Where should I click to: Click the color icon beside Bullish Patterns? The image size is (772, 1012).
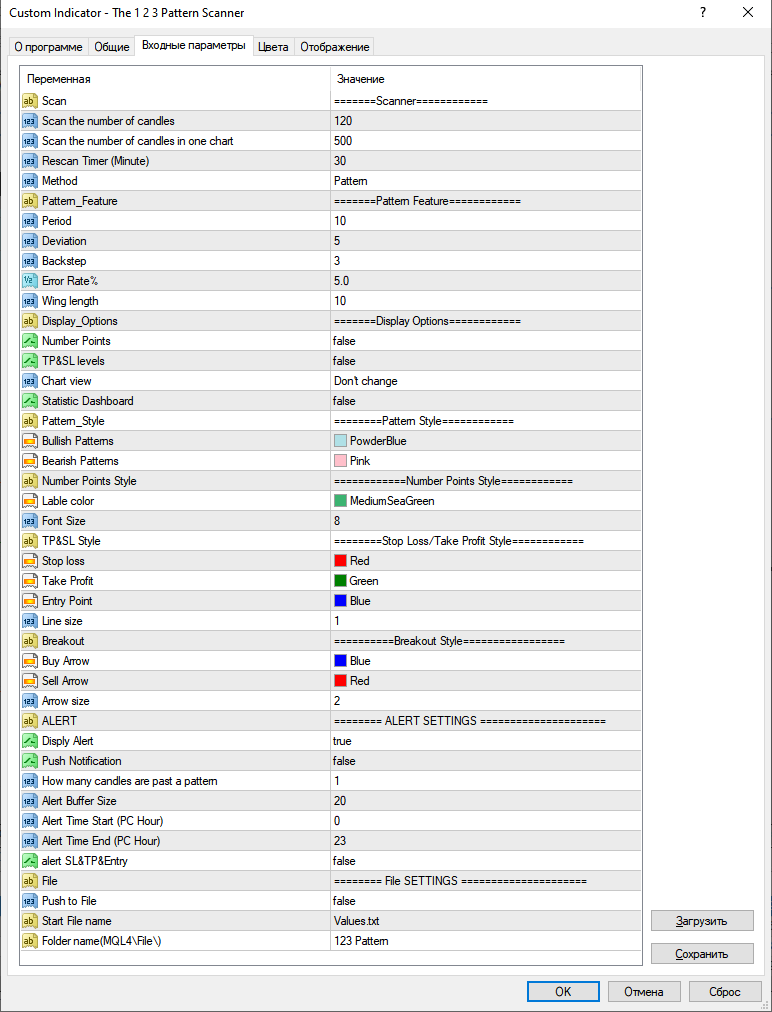(x=30, y=441)
